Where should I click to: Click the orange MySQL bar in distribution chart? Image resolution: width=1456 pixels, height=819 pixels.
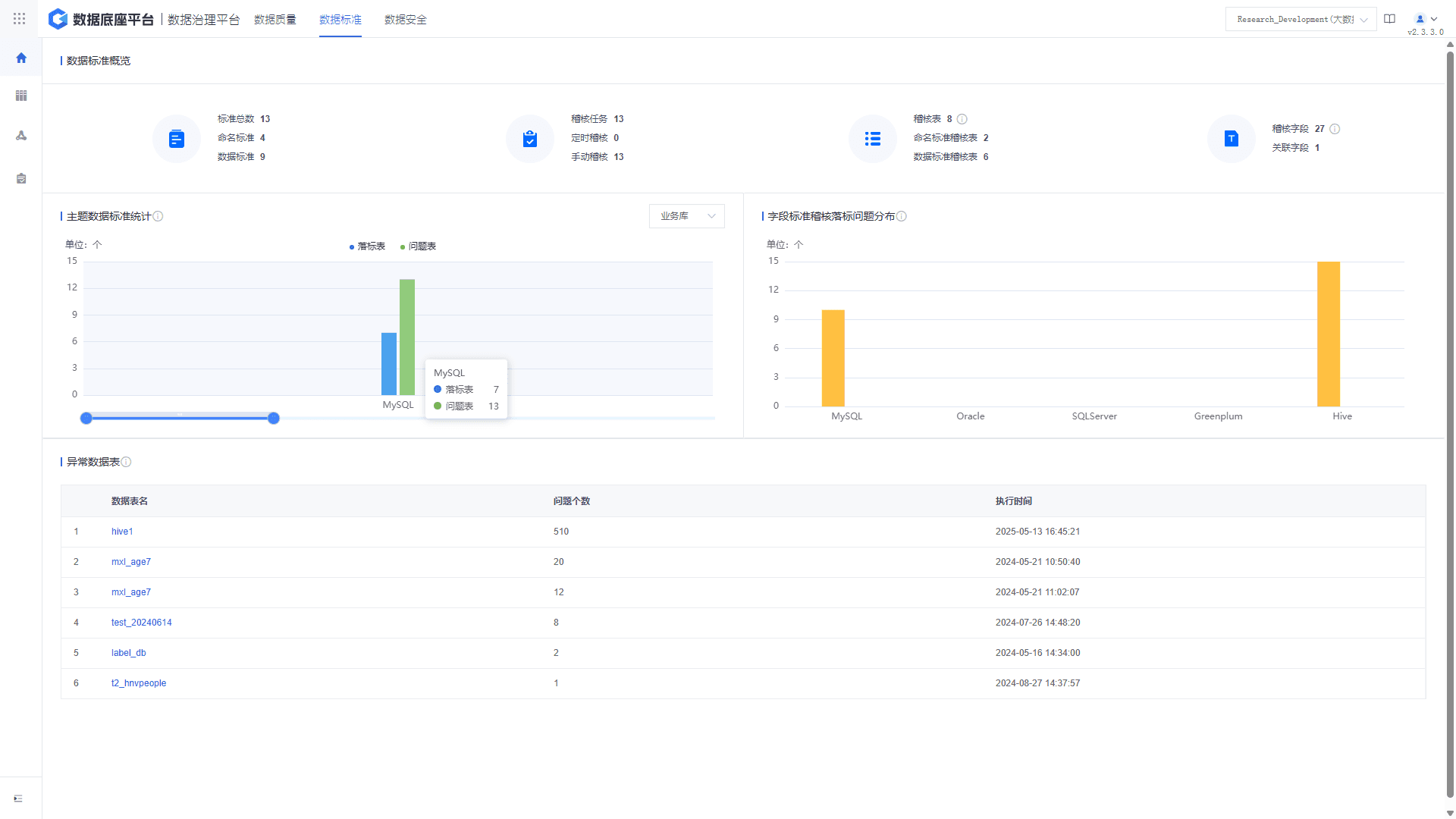click(833, 358)
